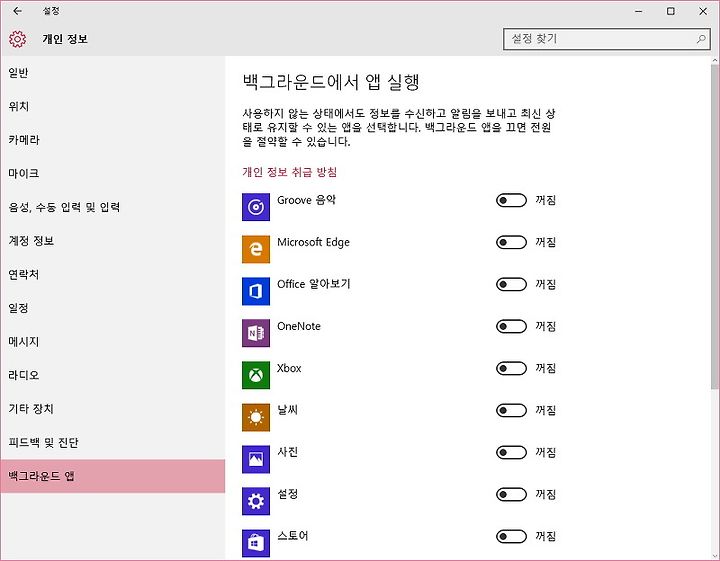720x561 pixels.
Task: Select 카메라 in the sidebar
Action: point(112,140)
